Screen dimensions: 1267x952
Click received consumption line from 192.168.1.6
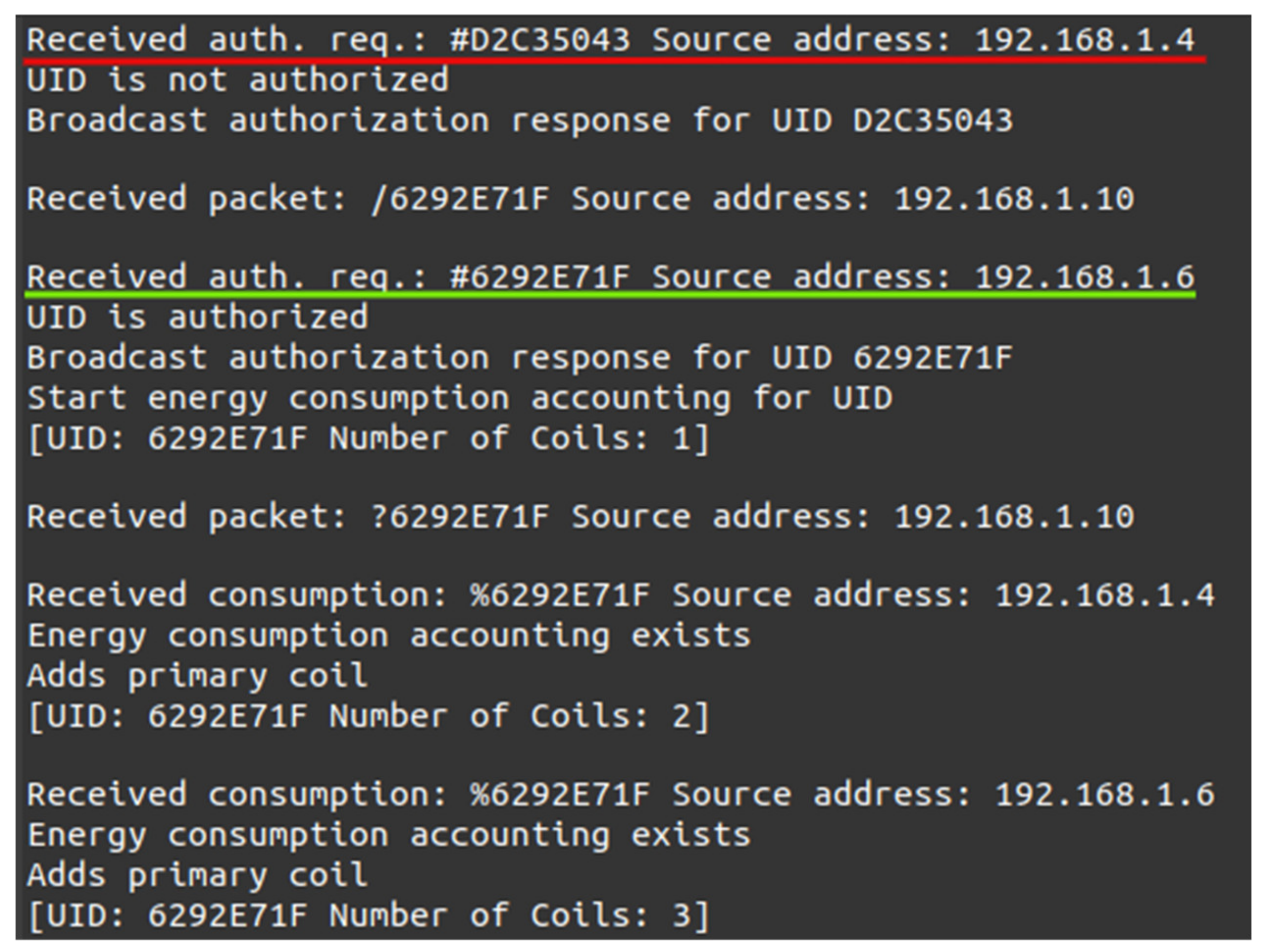620,795
